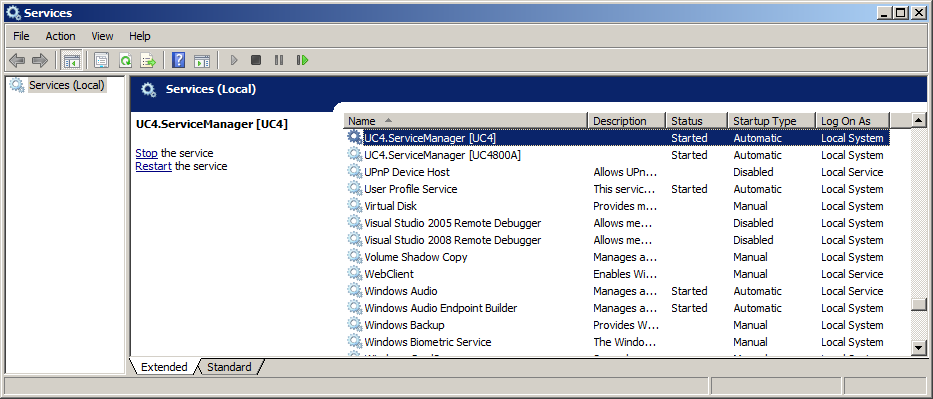Click the Restart Service toolbar icon
933x399 pixels.
(302, 60)
